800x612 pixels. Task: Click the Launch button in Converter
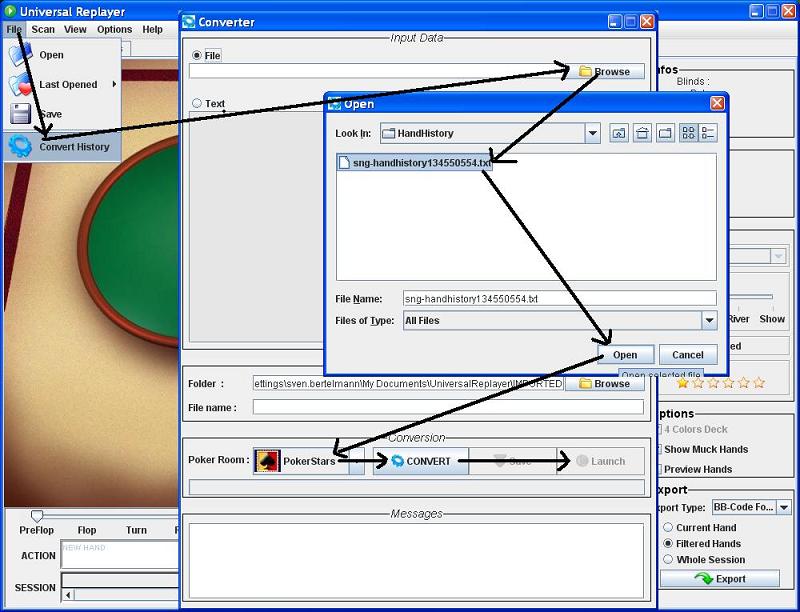601,461
